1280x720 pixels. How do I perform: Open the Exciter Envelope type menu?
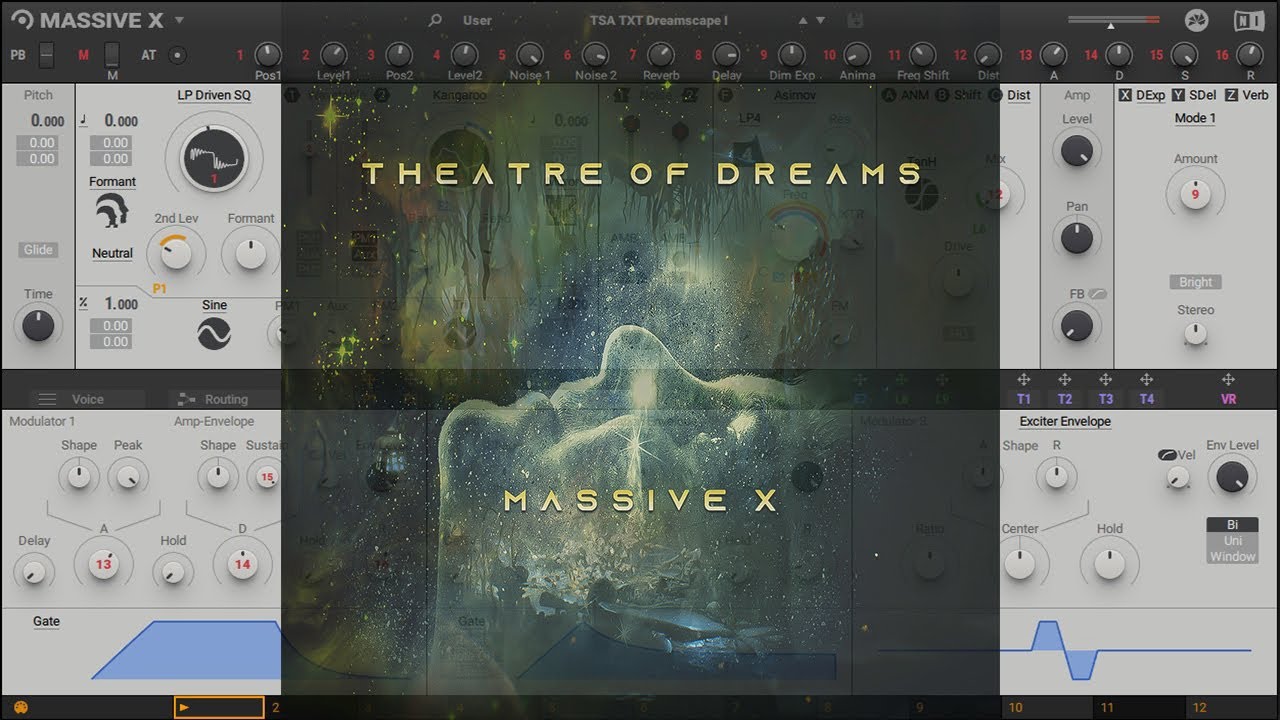(x=1065, y=421)
